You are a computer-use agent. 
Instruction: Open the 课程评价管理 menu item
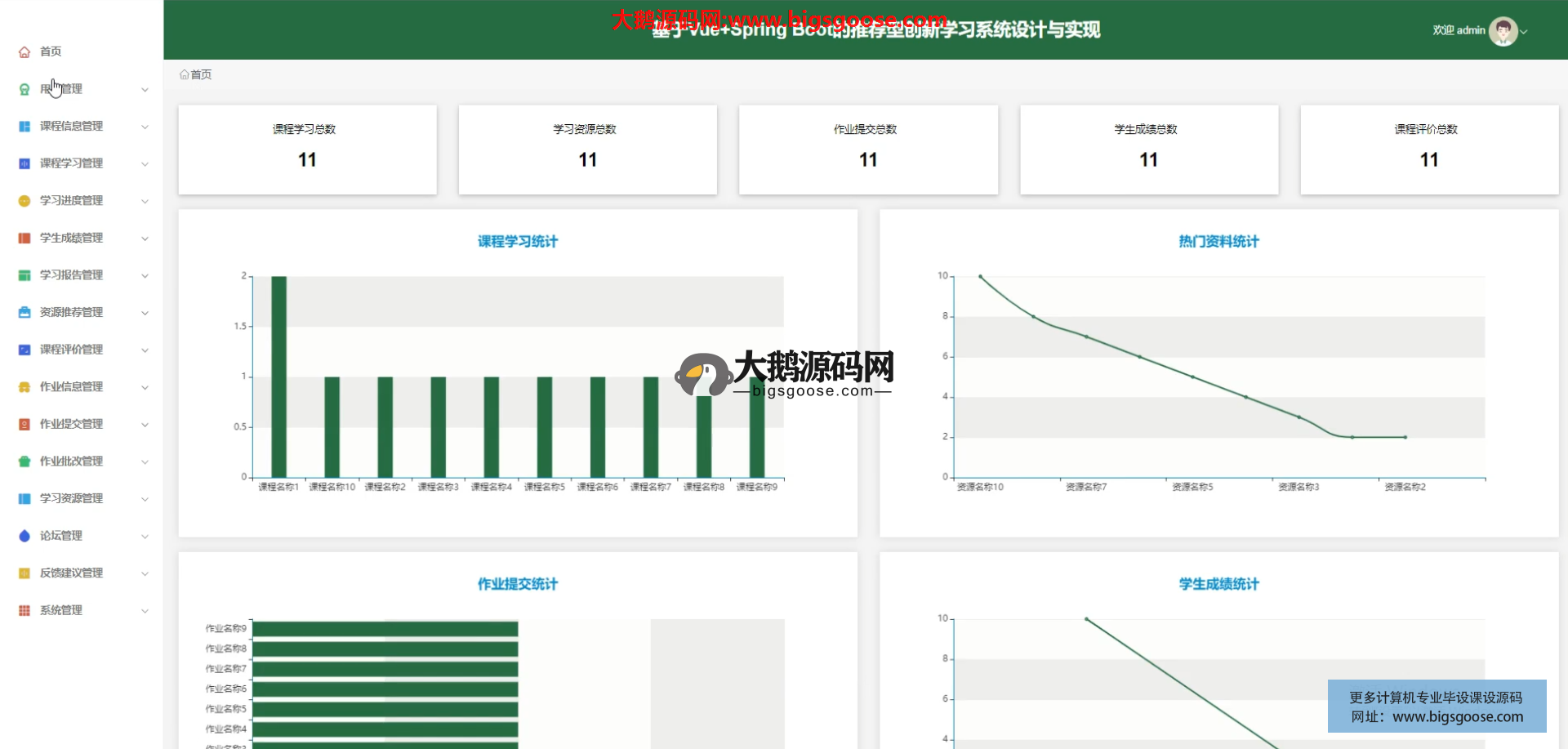71,350
